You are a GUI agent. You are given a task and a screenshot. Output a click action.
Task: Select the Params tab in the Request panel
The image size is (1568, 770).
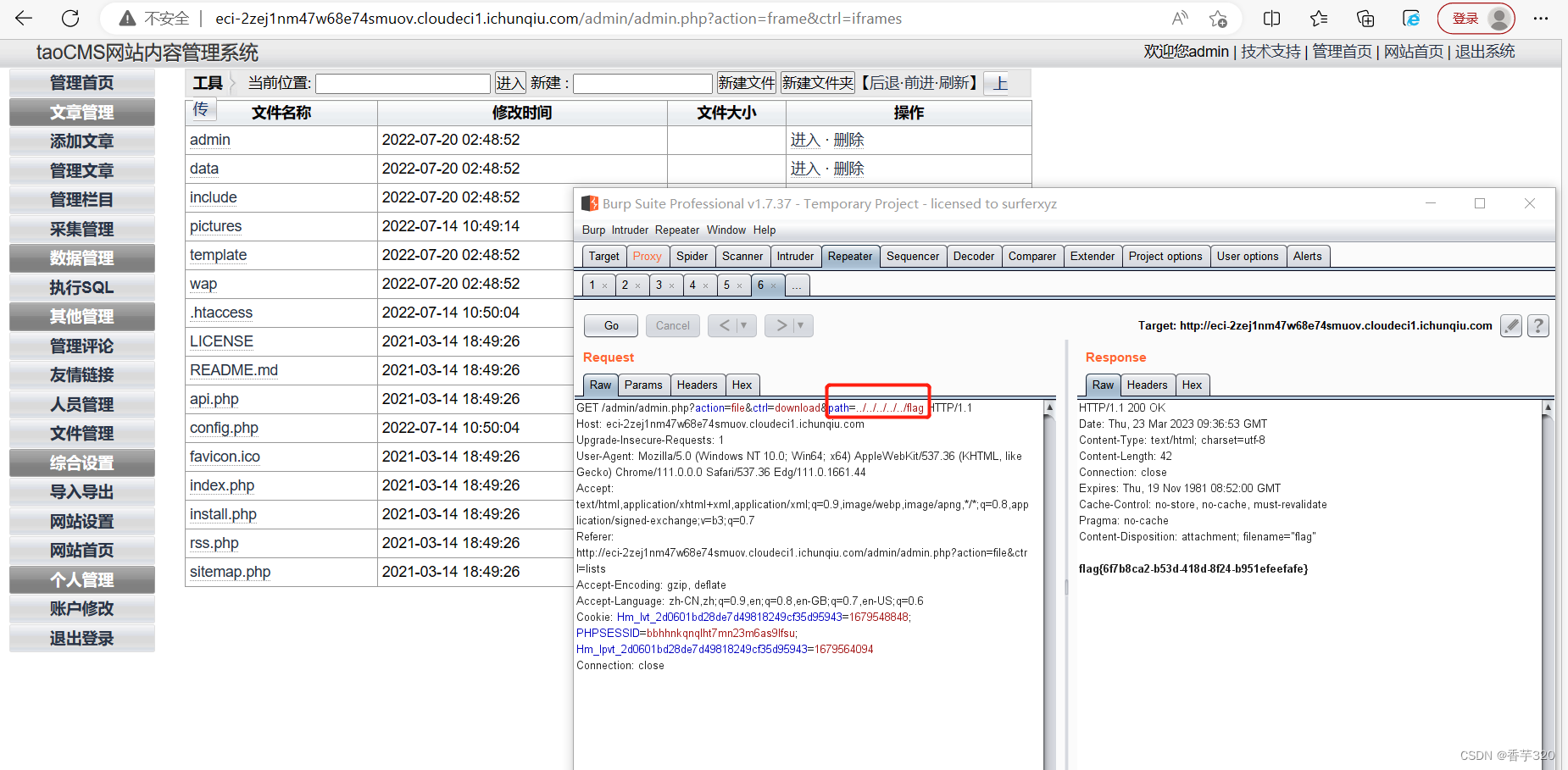click(x=643, y=385)
